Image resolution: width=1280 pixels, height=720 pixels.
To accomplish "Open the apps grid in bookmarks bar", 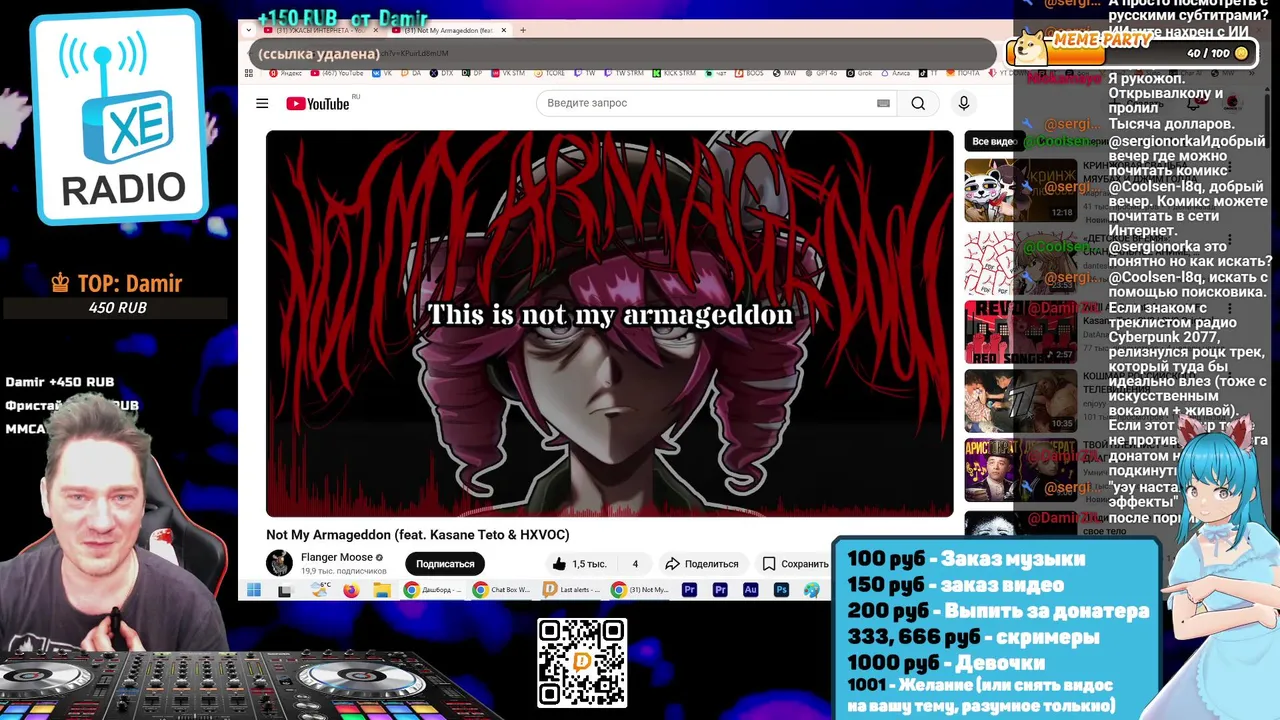I will point(249,73).
